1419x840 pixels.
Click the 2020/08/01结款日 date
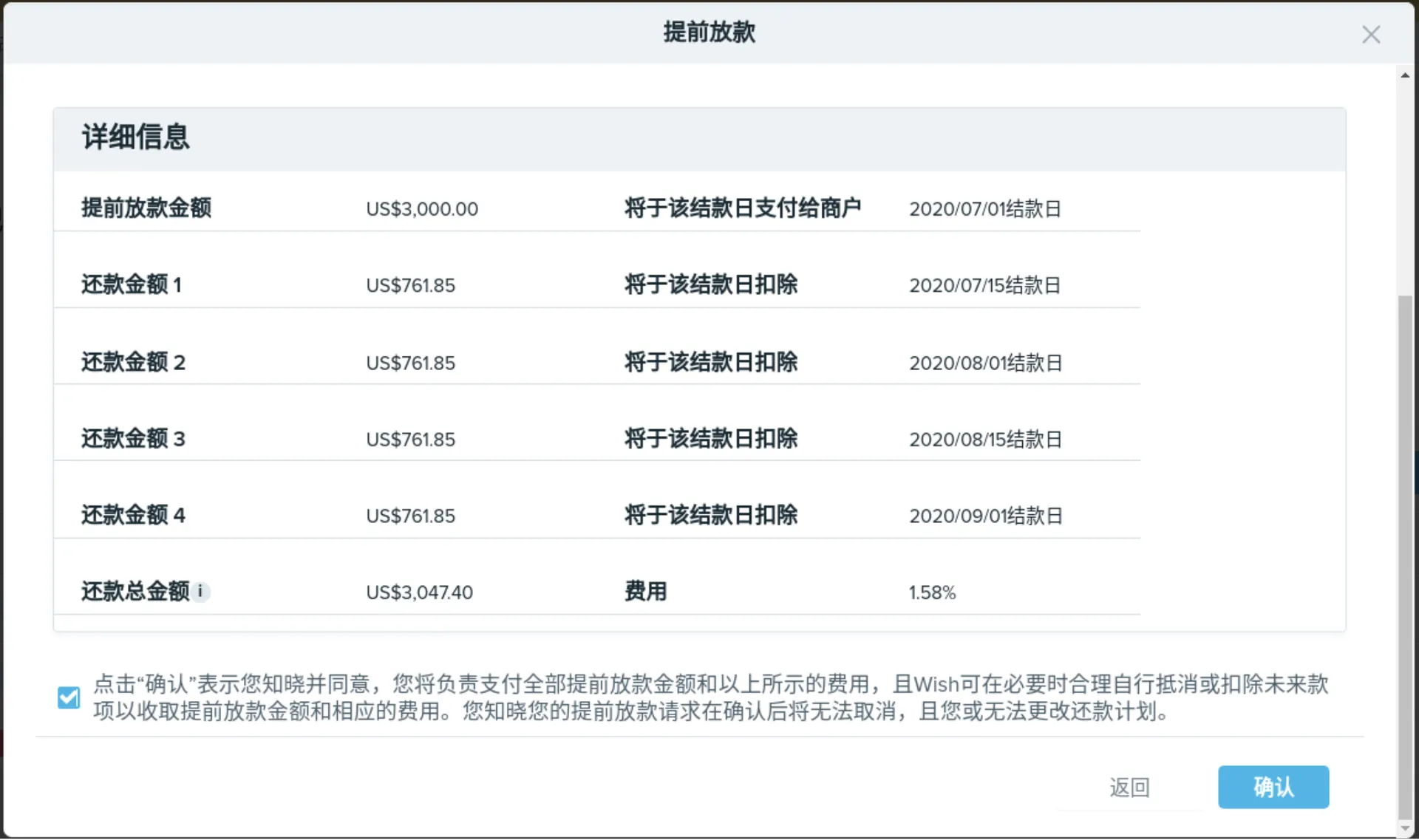(x=986, y=363)
